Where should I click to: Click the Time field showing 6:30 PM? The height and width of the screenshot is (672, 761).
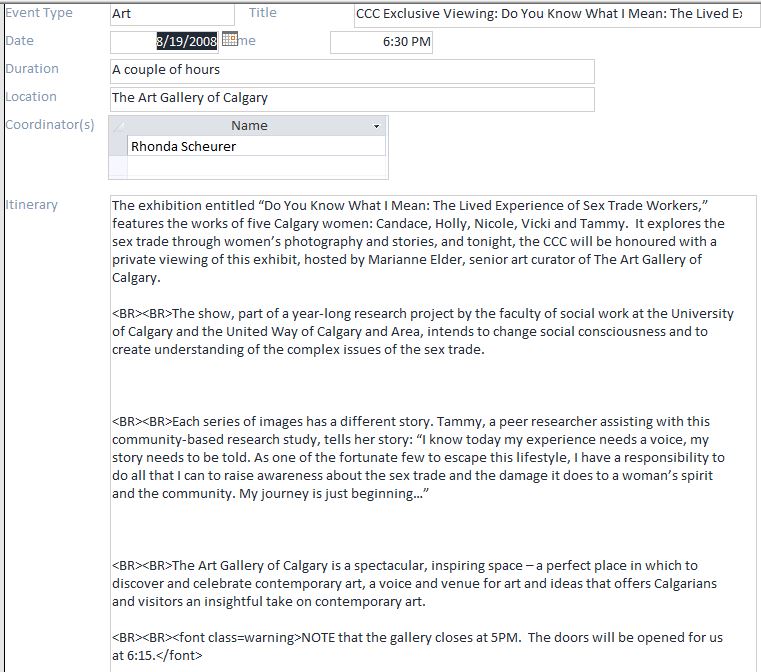(381, 42)
